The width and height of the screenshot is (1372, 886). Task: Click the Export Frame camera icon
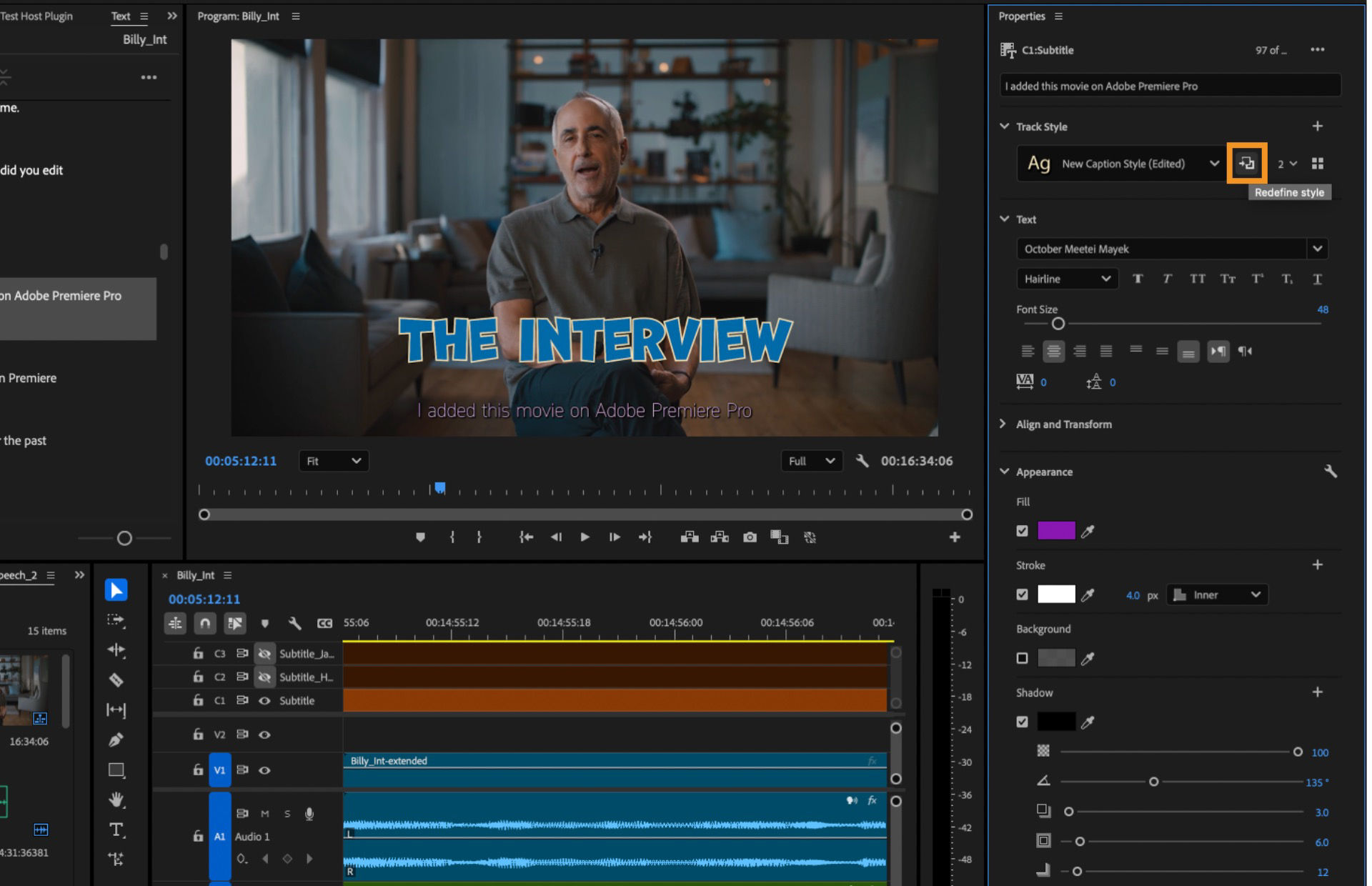pyautogui.click(x=750, y=537)
